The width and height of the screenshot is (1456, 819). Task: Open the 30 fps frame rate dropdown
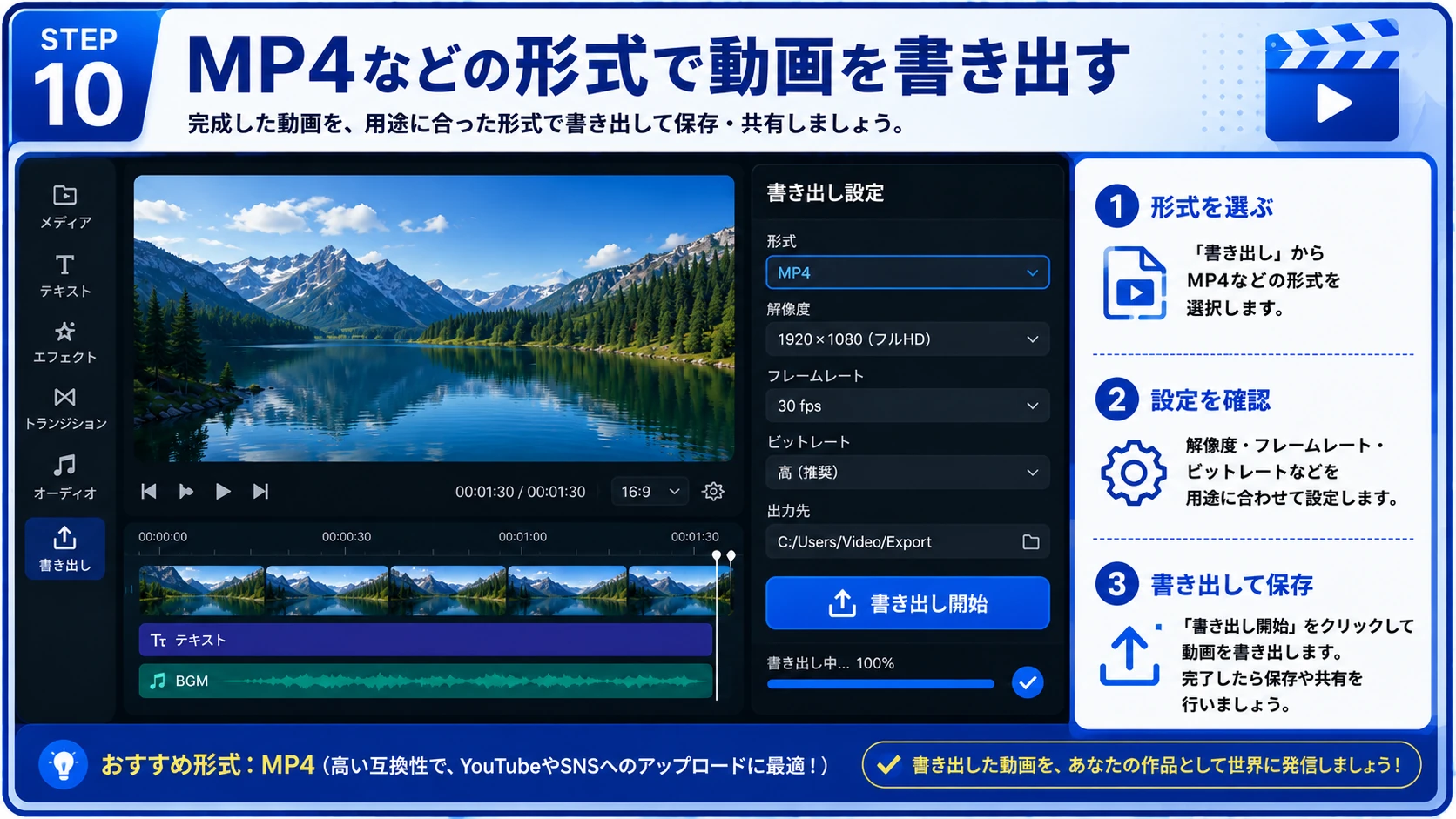click(x=907, y=406)
